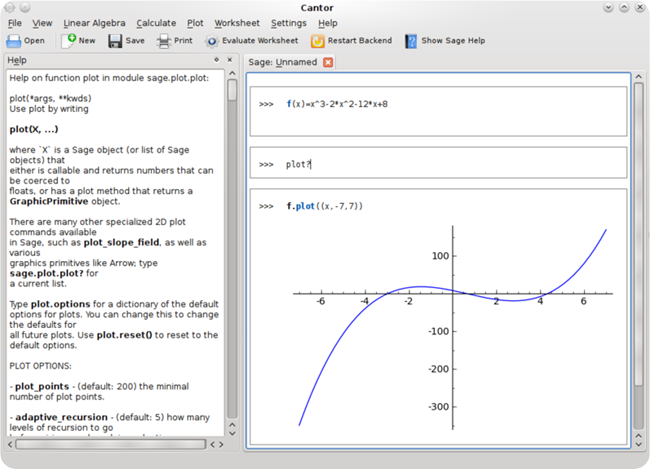The height and width of the screenshot is (469, 650).
Task: Close the Sage: Unnamed tab
Action: [x=328, y=62]
